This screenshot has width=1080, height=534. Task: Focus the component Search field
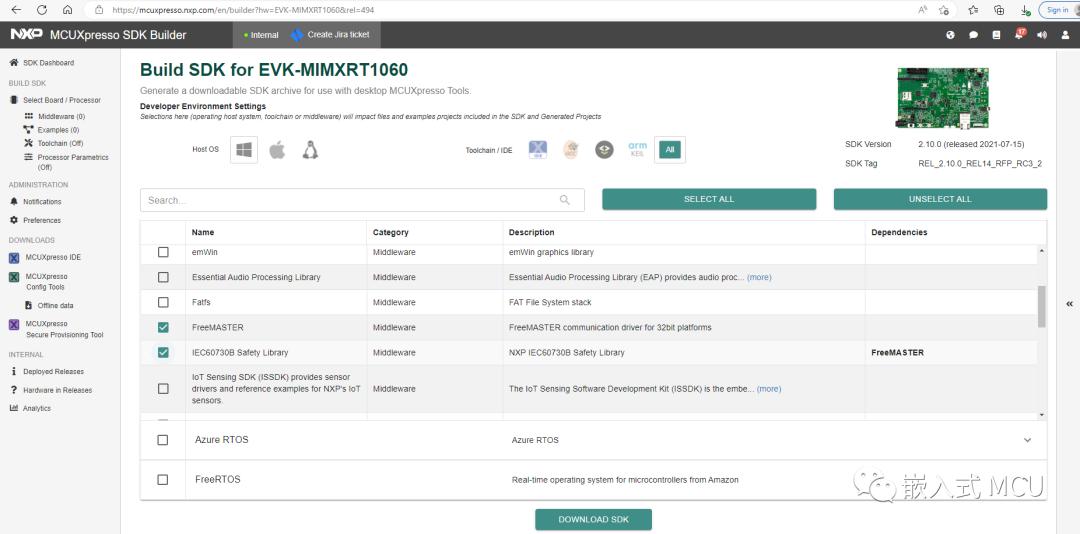tap(362, 200)
